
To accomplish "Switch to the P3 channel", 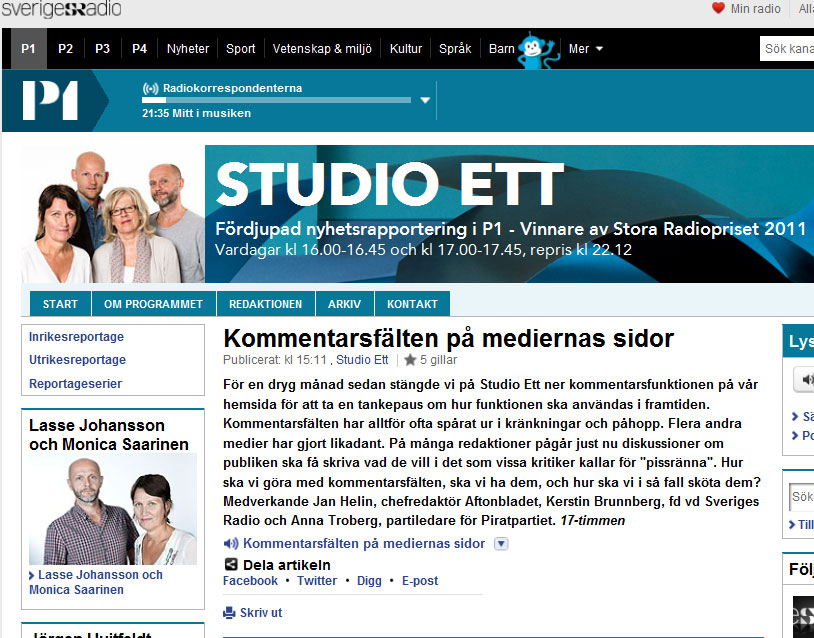I will tap(102, 49).
